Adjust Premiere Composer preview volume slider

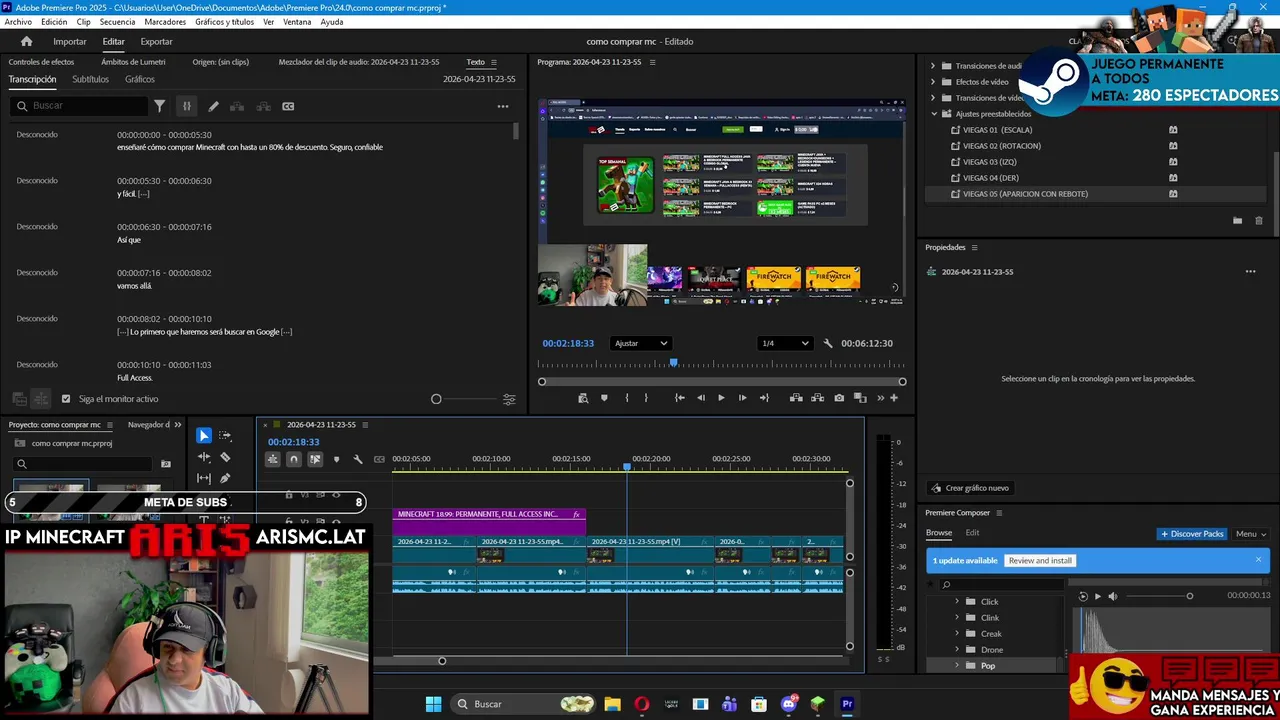tap(1189, 596)
